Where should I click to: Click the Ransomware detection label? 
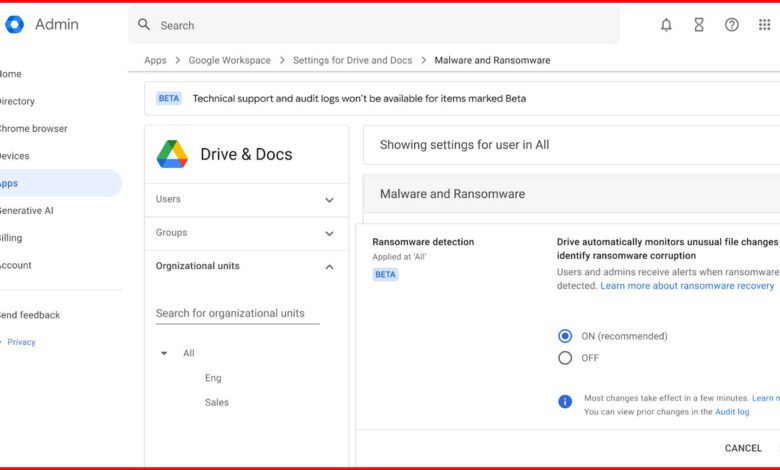(x=423, y=242)
